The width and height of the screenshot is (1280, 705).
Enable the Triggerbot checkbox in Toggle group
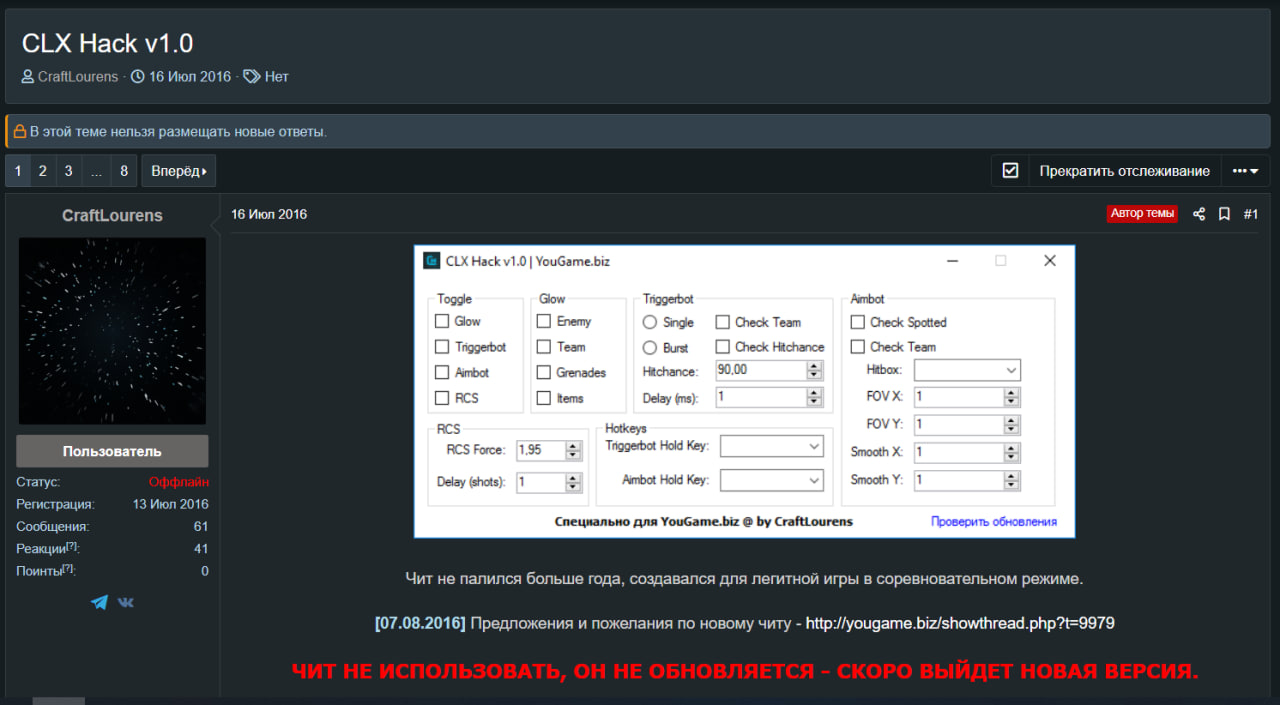coord(442,347)
